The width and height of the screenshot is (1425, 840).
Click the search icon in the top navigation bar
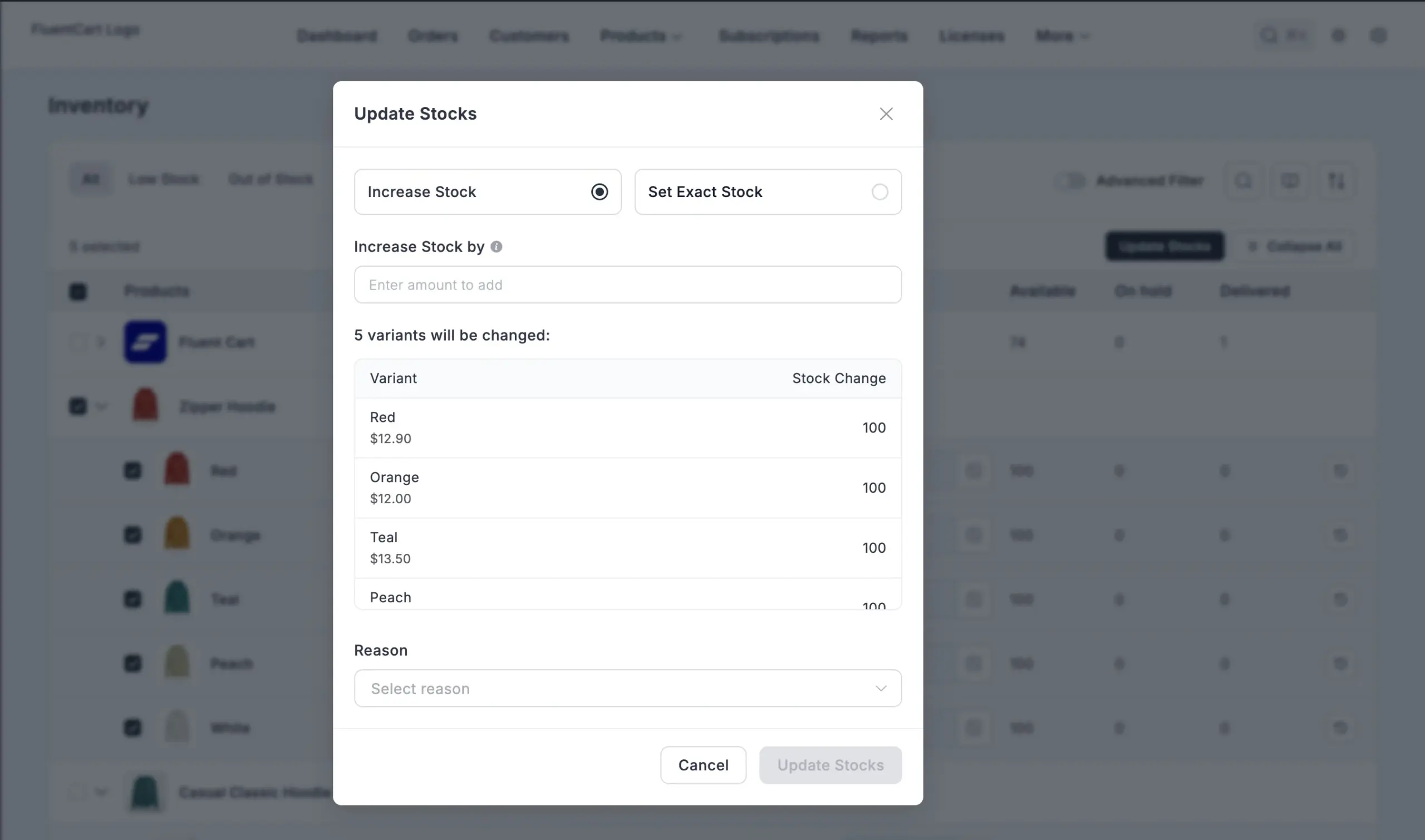(x=1268, y=35)
